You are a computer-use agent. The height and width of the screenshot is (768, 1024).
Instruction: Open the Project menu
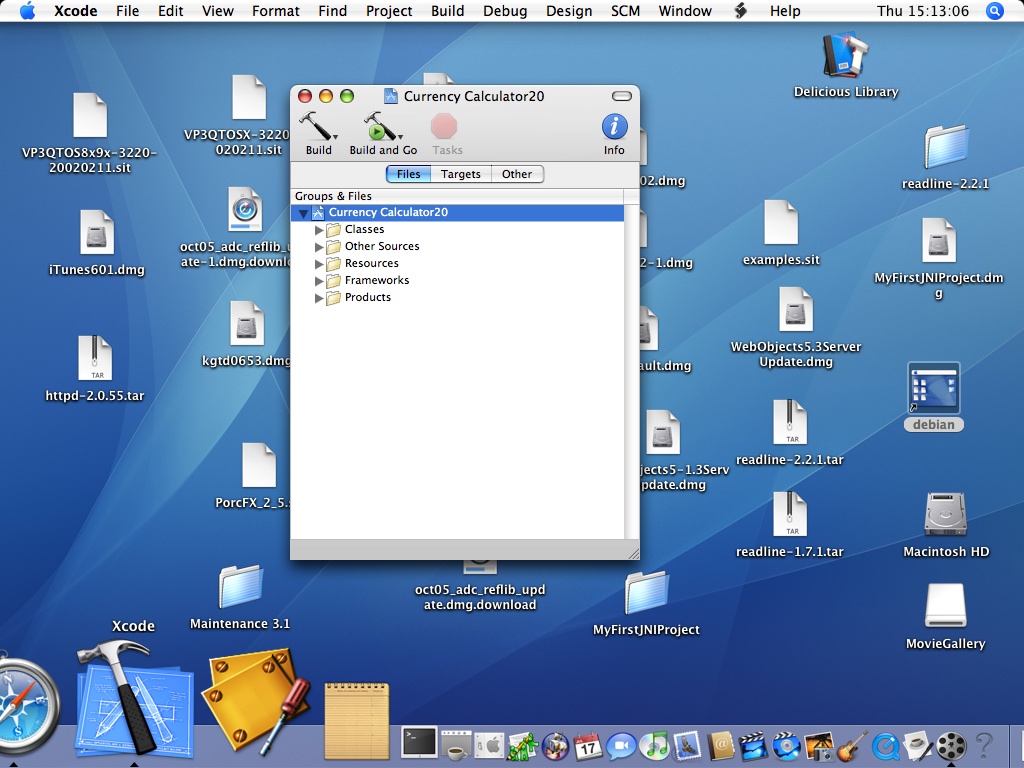click(x=389, y=10)
